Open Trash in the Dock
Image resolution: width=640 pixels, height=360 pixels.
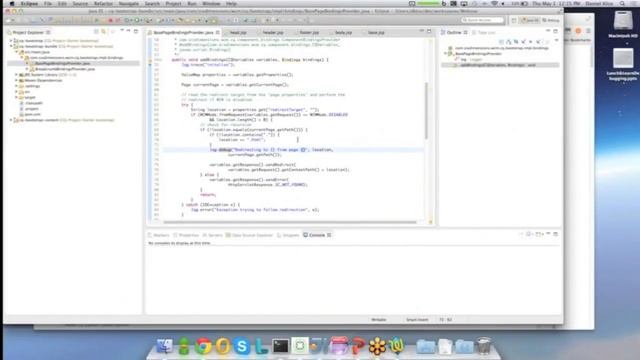click(x=484, y=346)
